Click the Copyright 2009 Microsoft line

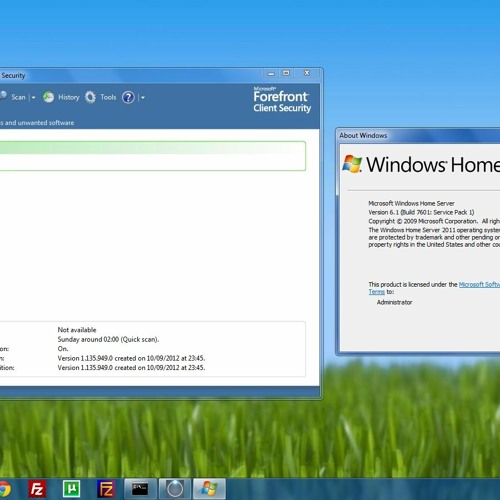point(434,221)
